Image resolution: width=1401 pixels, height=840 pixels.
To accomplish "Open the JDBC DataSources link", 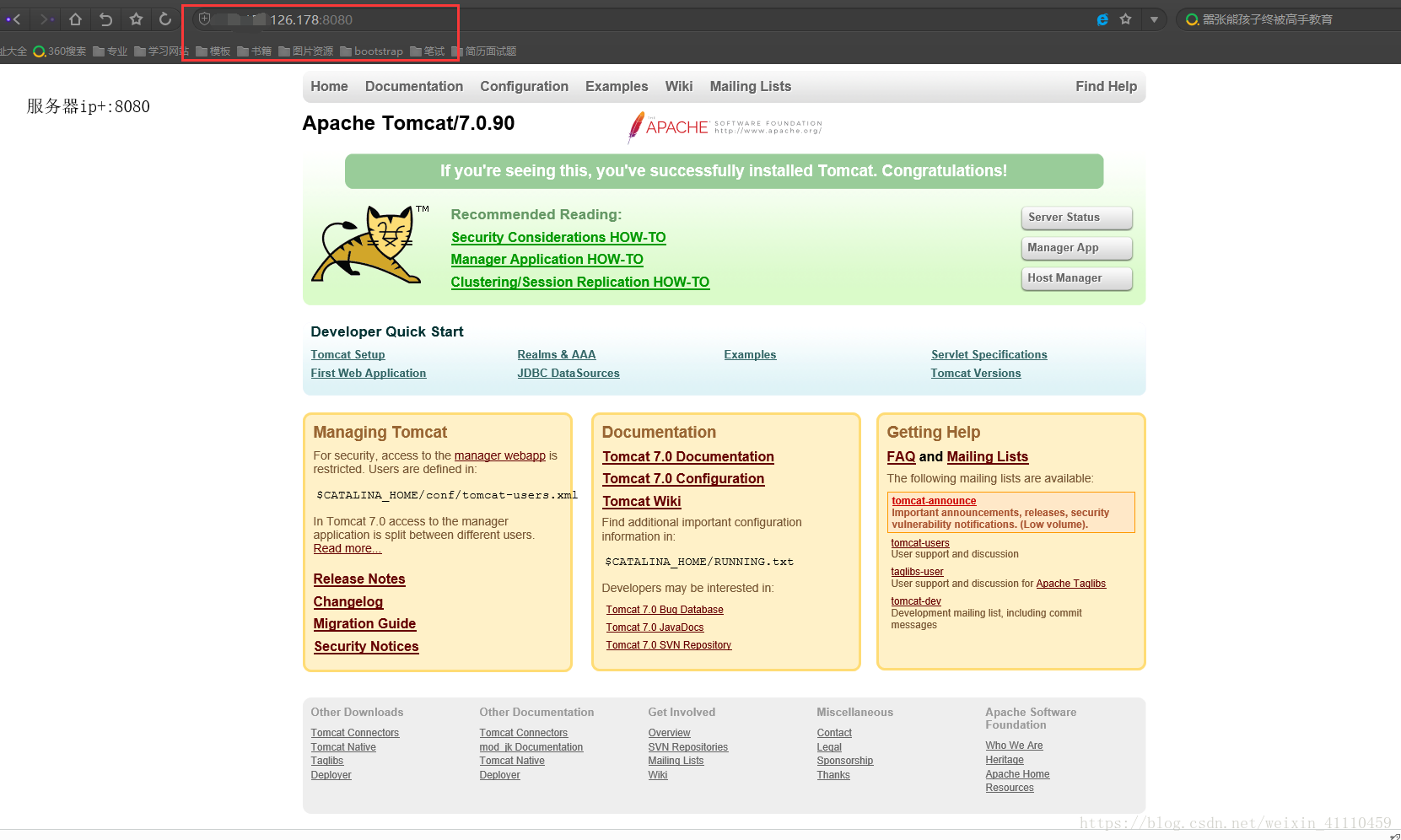I will [568, 374].
